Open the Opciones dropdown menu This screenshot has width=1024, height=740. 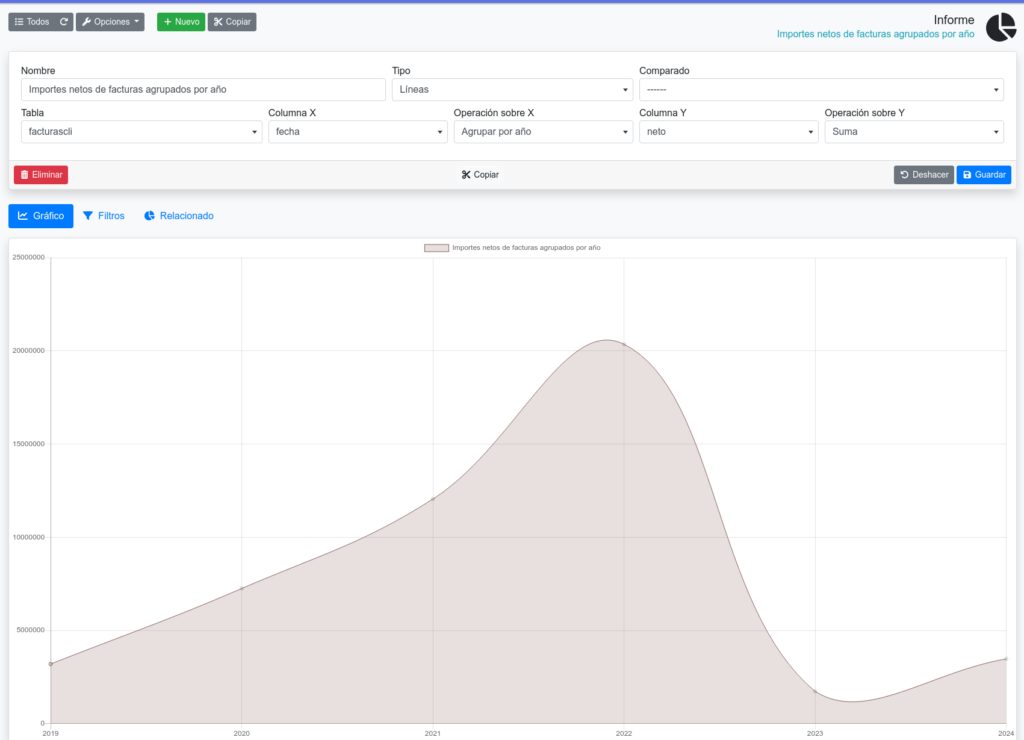110,21
